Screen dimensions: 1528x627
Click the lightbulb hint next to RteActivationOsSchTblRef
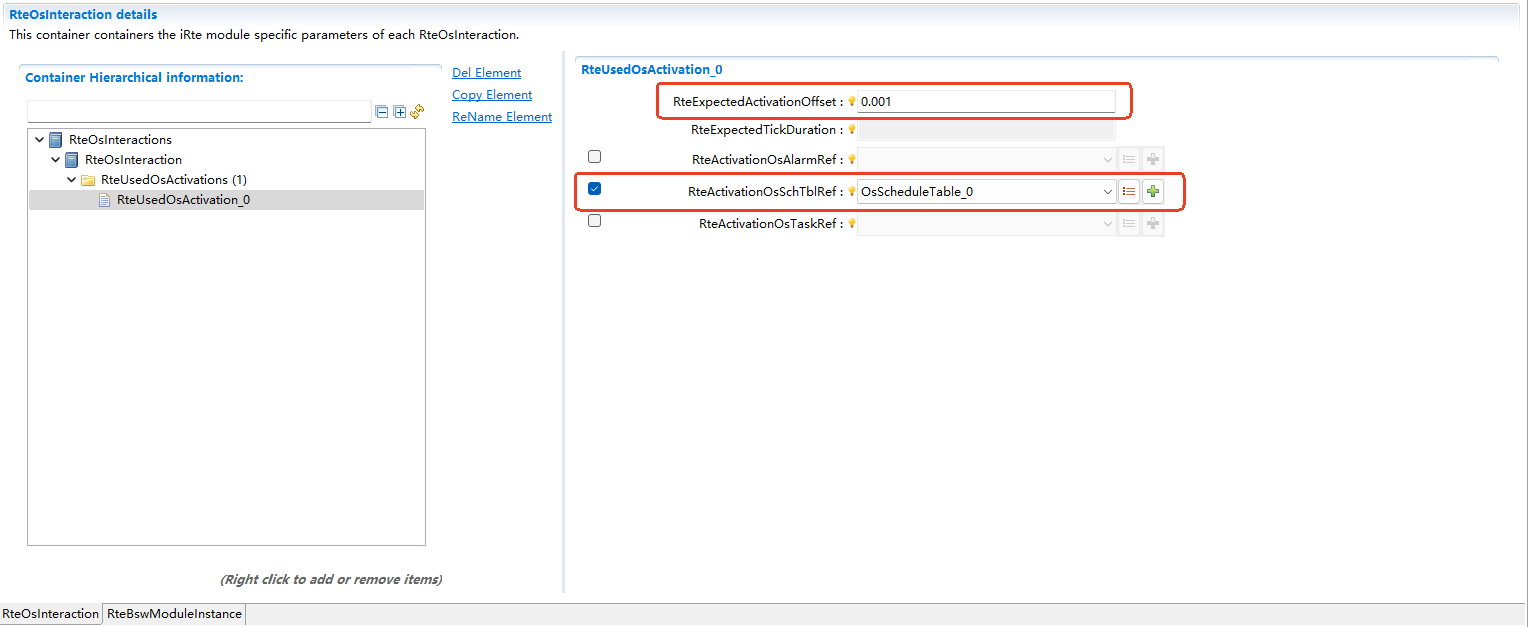tap(852, 192)
